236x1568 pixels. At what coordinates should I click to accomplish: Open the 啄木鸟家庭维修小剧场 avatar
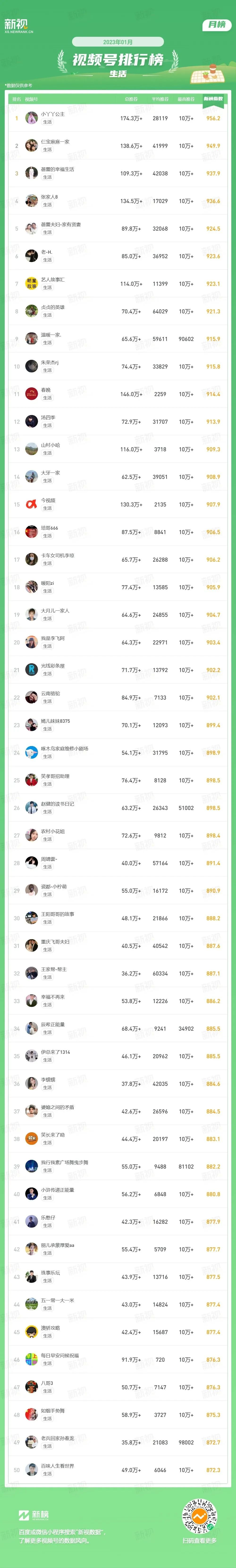pos(32,752)
